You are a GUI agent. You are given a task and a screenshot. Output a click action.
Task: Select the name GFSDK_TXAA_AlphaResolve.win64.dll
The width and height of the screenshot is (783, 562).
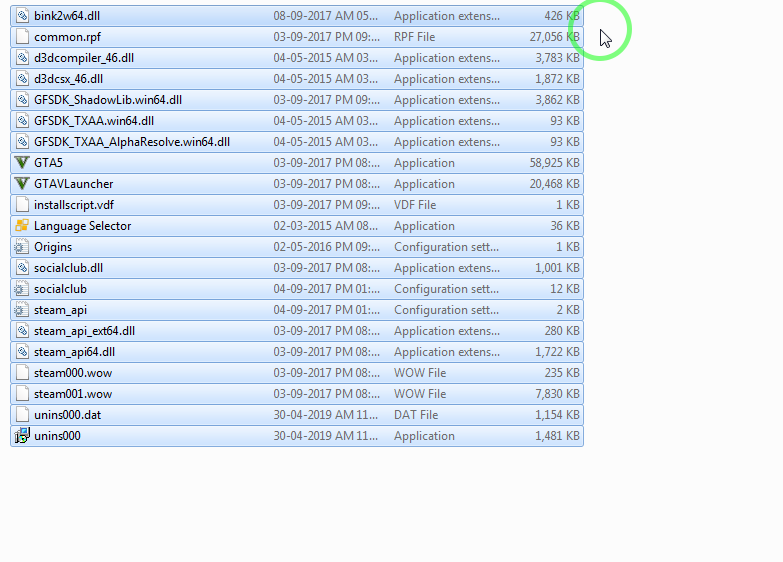pyautogui.click(x=132, y=142)
